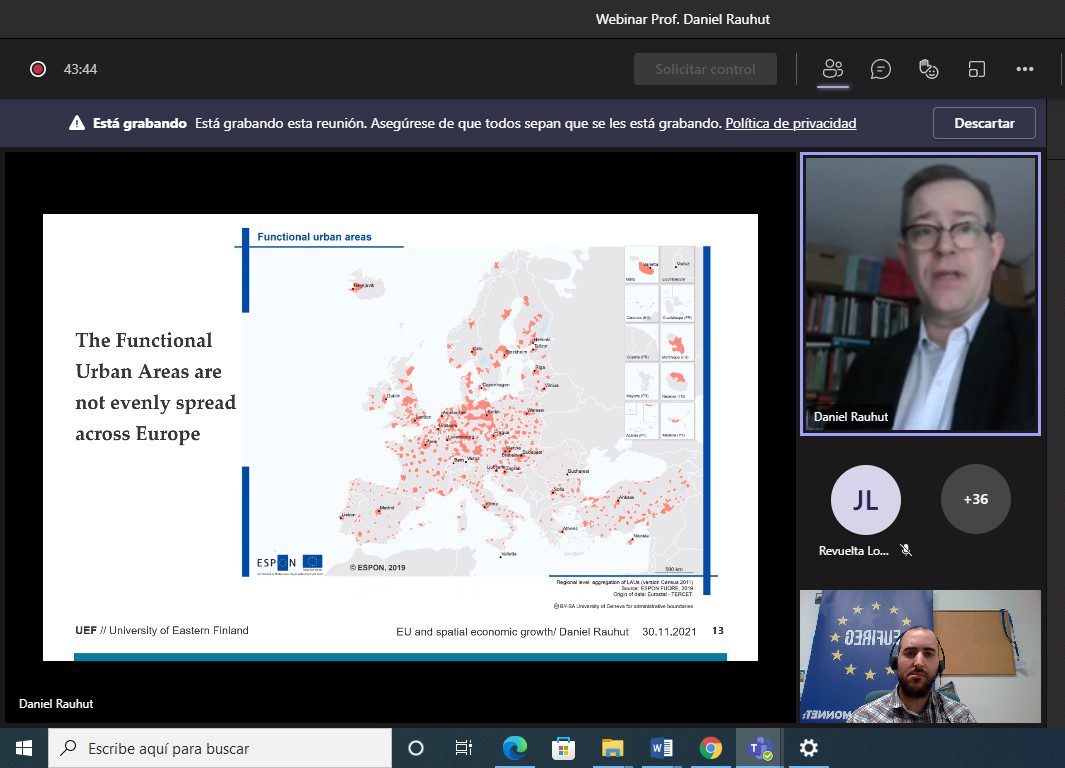Open the Windows Start menu
The image size is (1065, 768).
click(24, 748)
